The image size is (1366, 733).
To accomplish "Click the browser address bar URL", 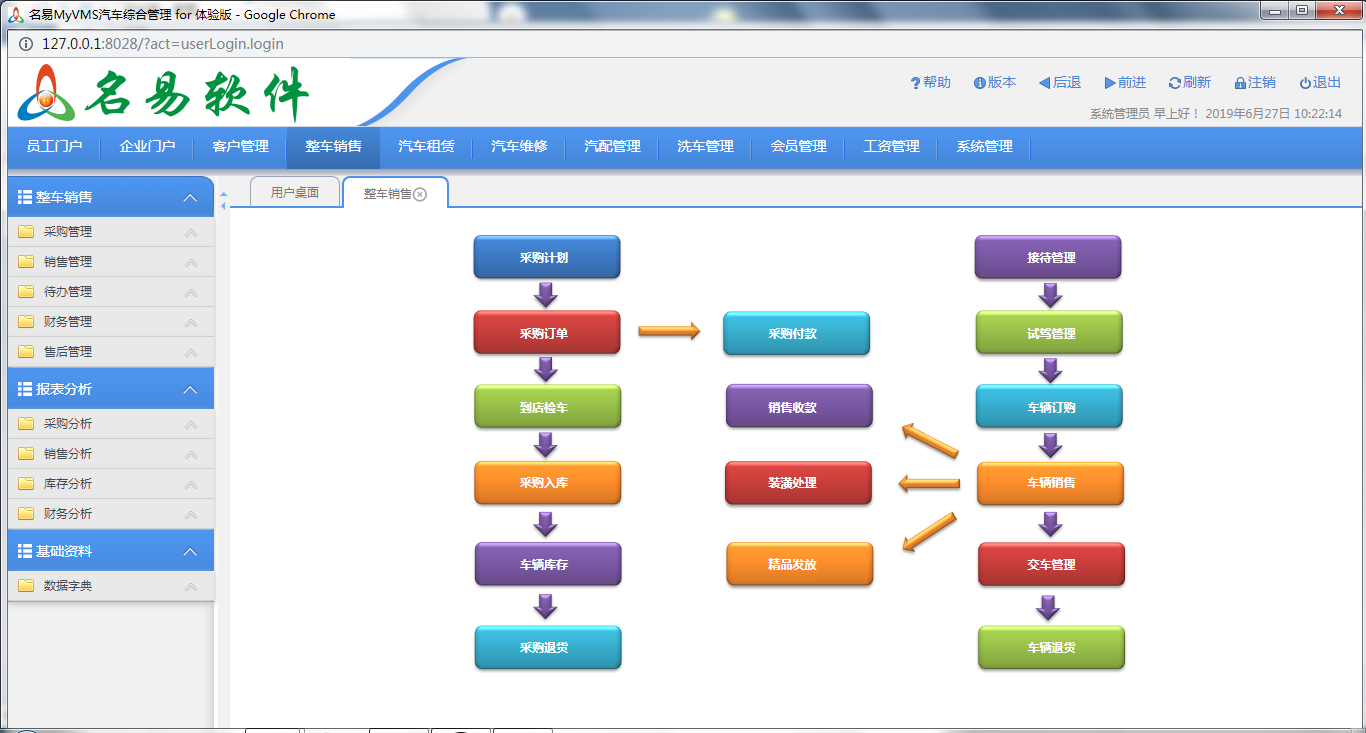I will coord(162,44).
